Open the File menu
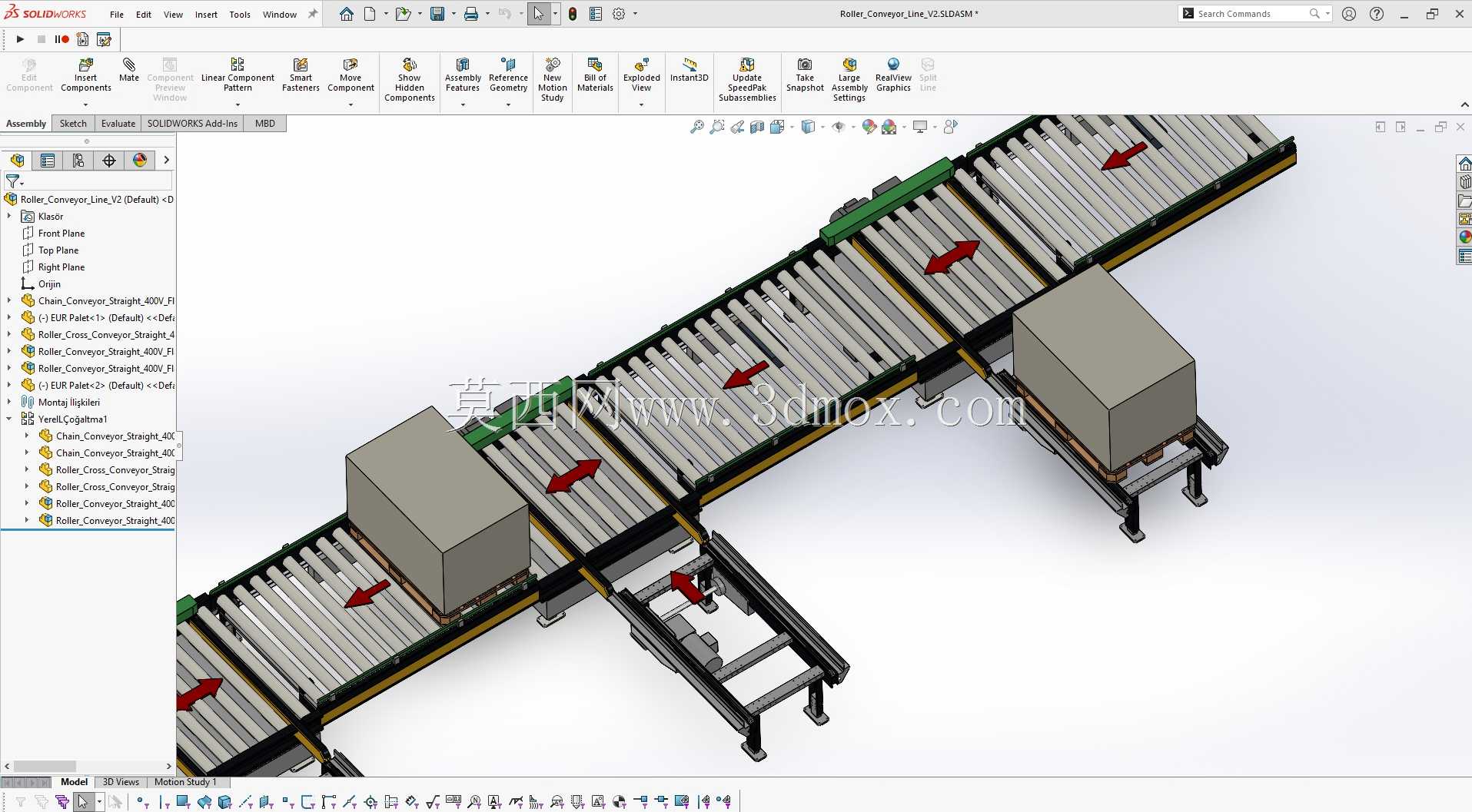 (117, 15)
